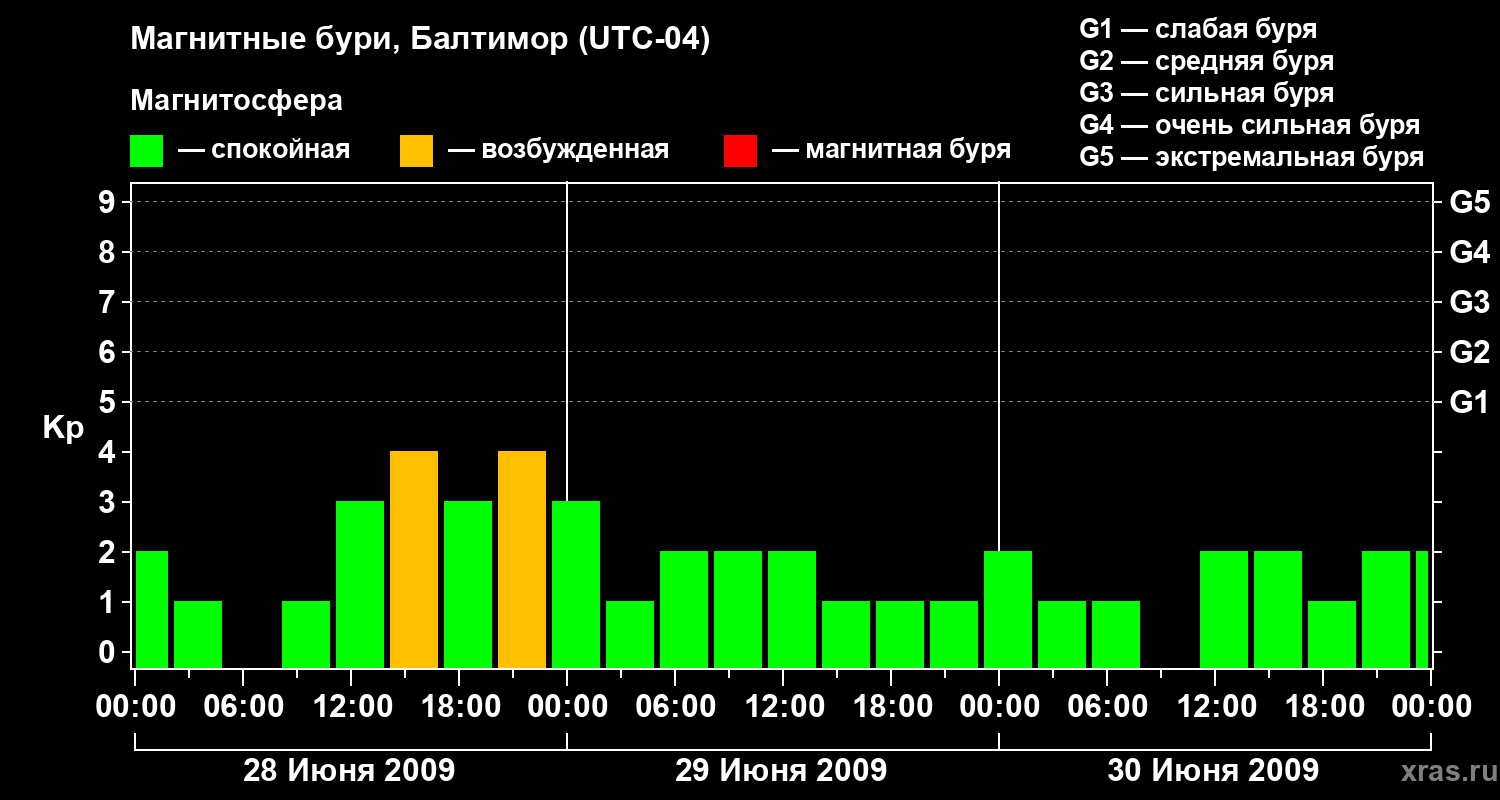Click the '29 Июня 2009' date label

781,771
